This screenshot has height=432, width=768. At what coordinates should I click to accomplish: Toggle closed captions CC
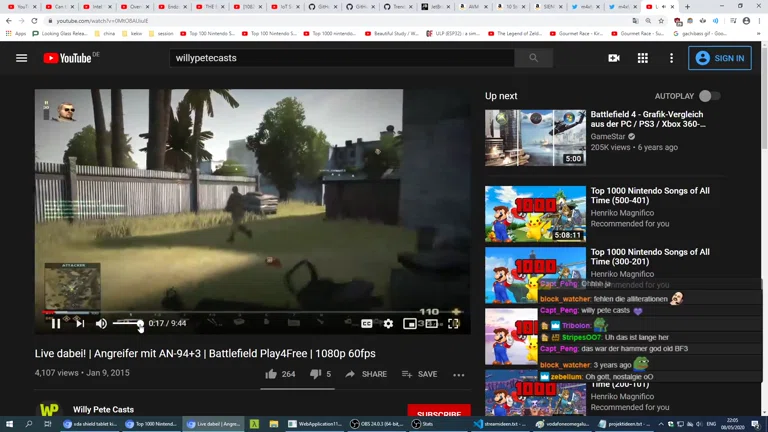[x=366, y=323]
